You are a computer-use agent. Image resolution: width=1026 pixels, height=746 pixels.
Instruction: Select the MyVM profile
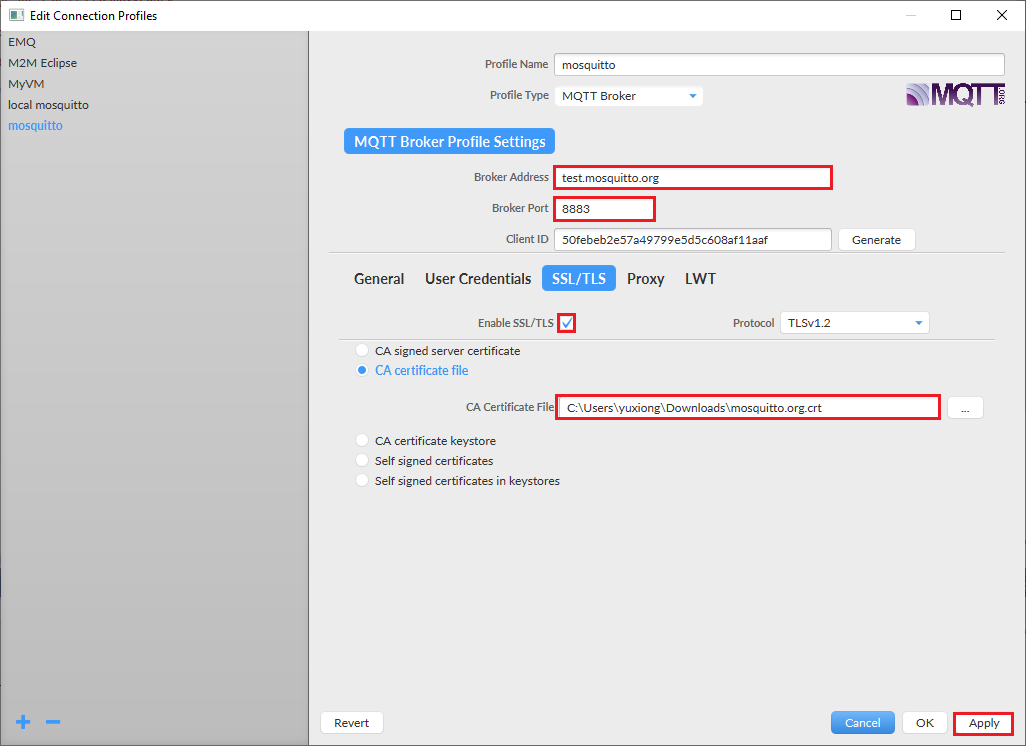click(x=154, y=84)
